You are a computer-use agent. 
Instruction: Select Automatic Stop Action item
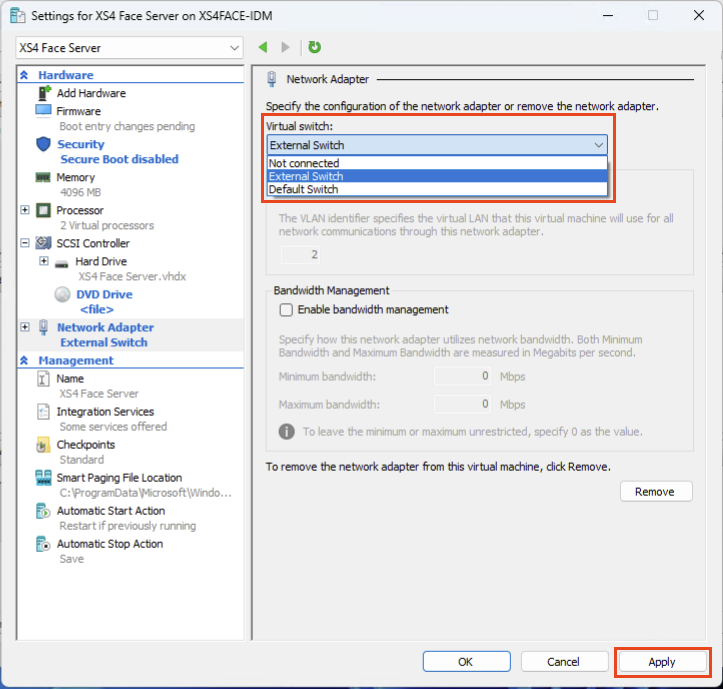[110, 544]
